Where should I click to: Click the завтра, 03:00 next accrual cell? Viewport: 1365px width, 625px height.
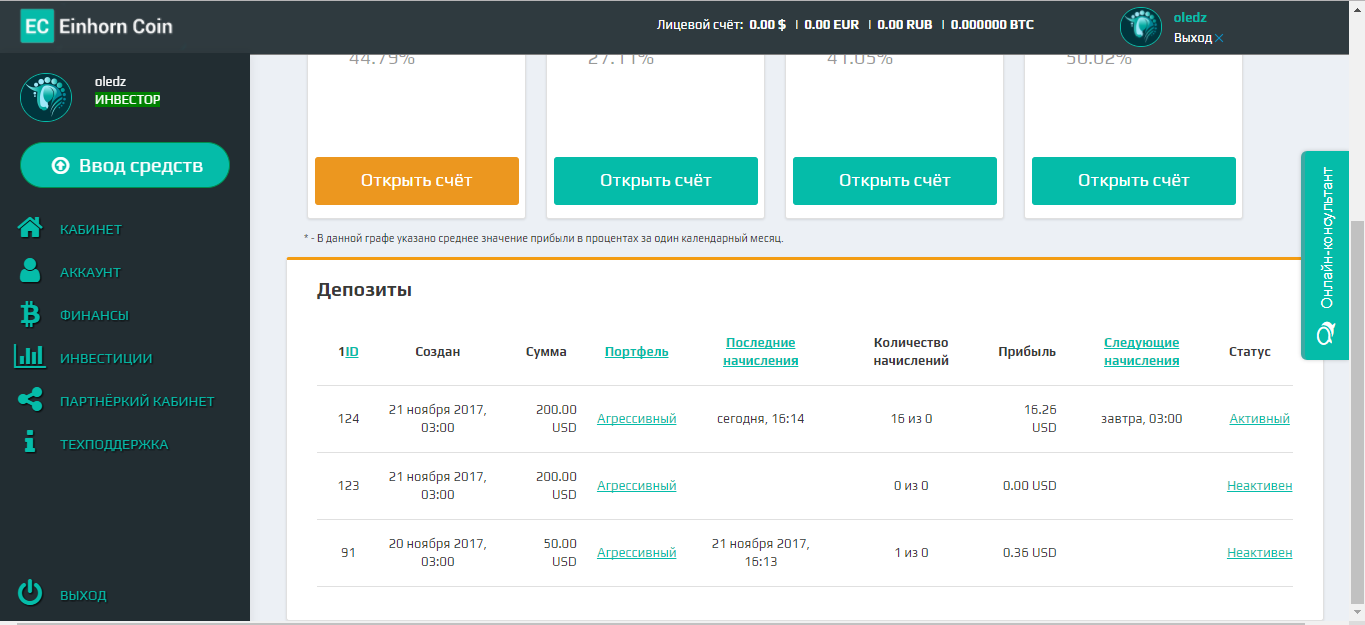click(x=1141, y=419)
